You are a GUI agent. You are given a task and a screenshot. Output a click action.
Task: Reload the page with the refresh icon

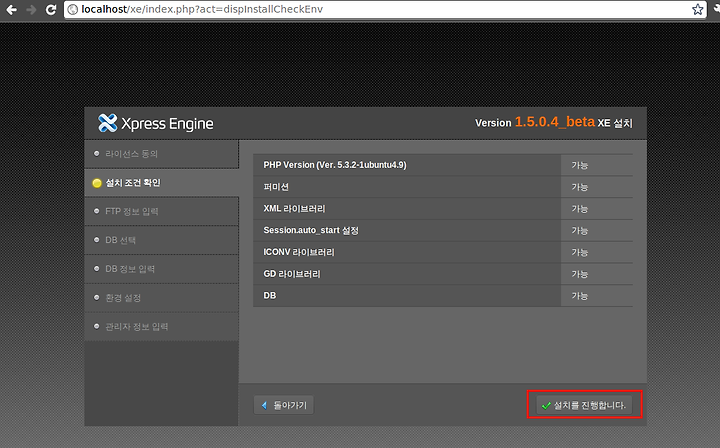pos(51,9)
